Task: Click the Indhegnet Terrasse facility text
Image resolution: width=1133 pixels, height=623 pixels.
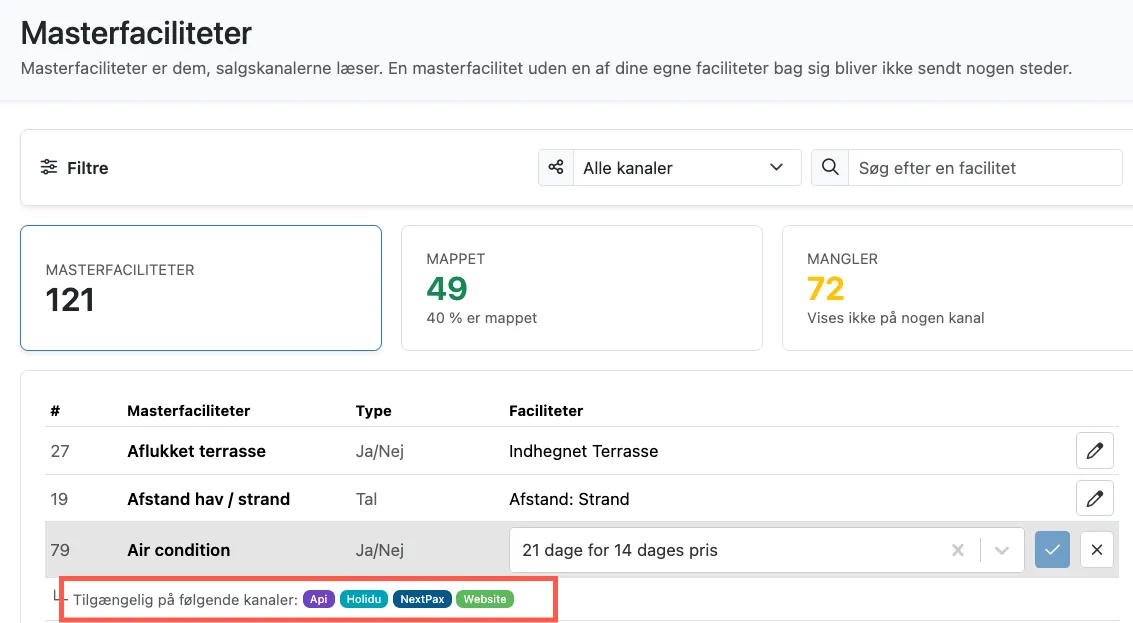Action: [583, 451]
